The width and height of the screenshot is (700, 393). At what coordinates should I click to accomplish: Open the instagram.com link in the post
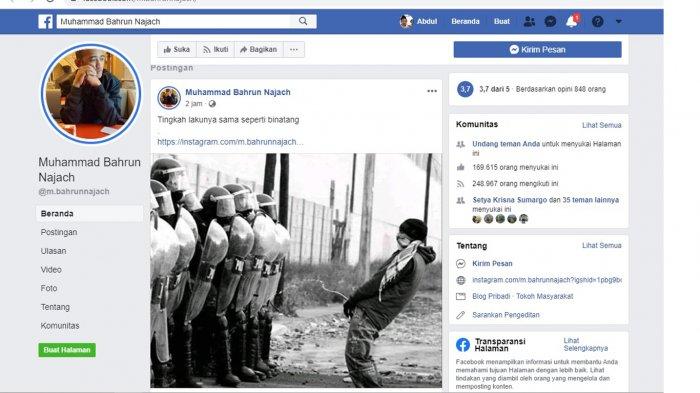point(230,142)
